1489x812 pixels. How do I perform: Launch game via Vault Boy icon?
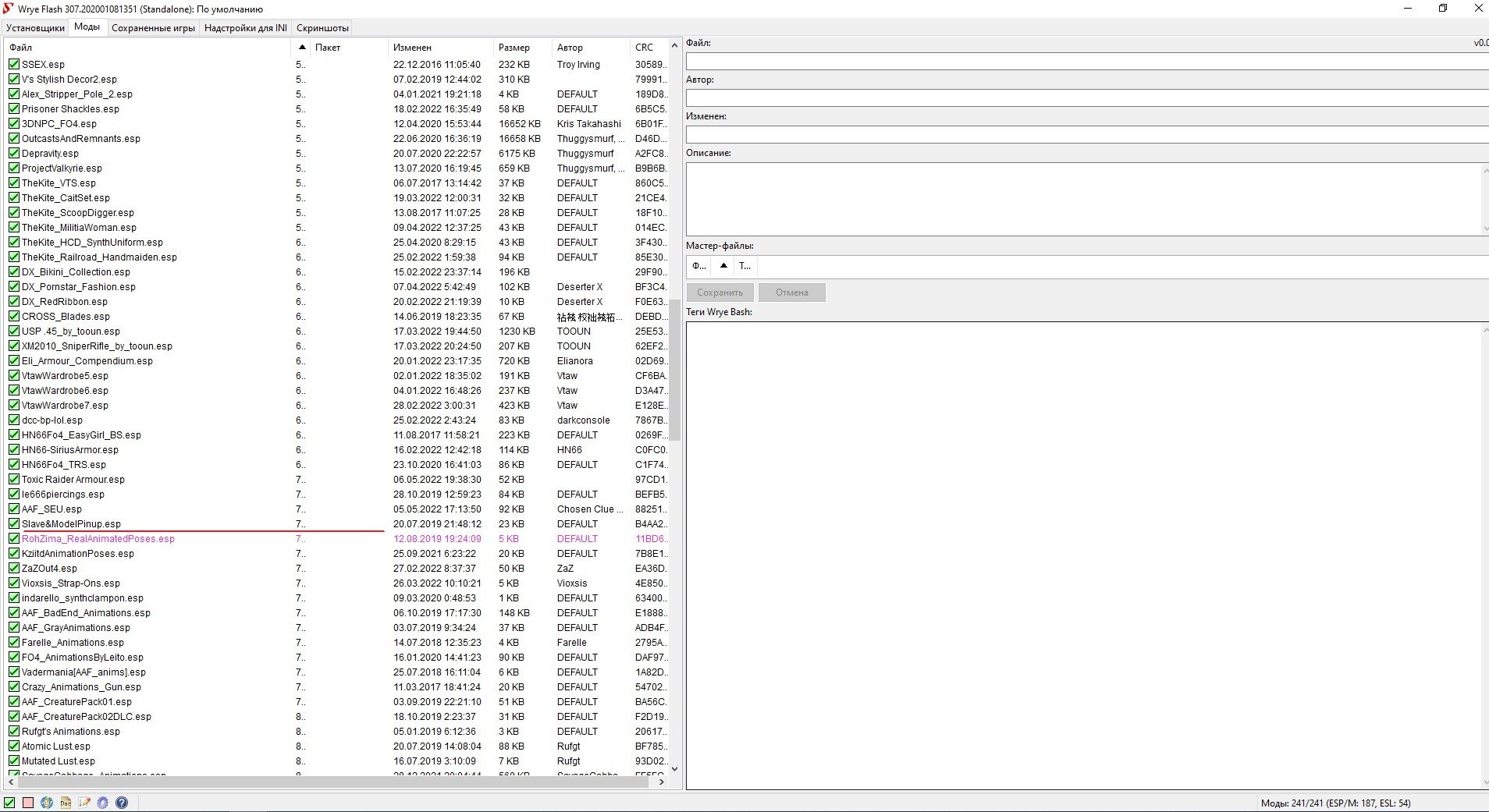click(47, 803)
